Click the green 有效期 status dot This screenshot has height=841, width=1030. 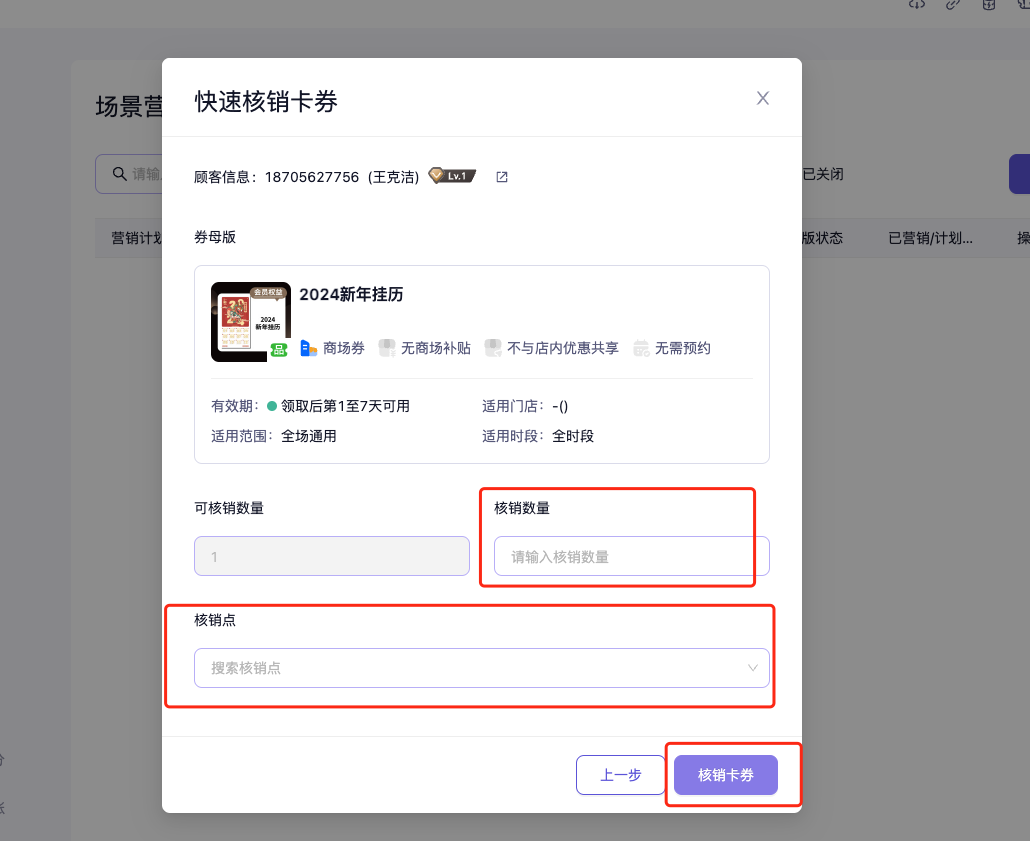click(272, 406)
